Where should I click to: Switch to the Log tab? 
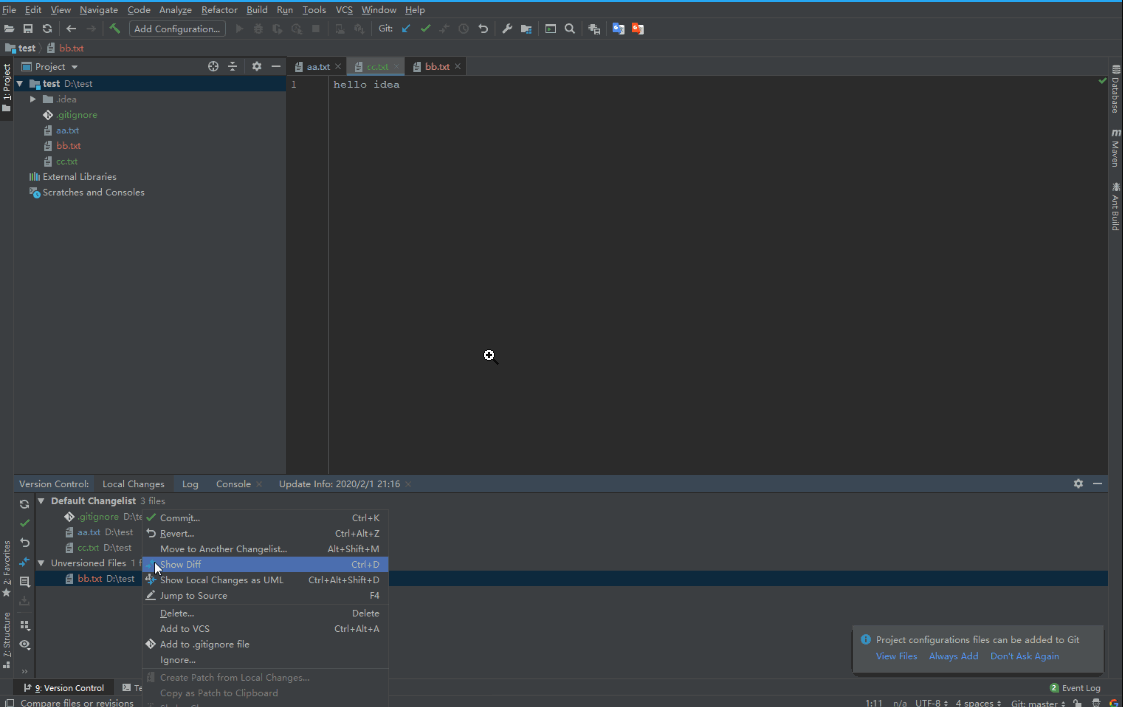pos(190,484)
